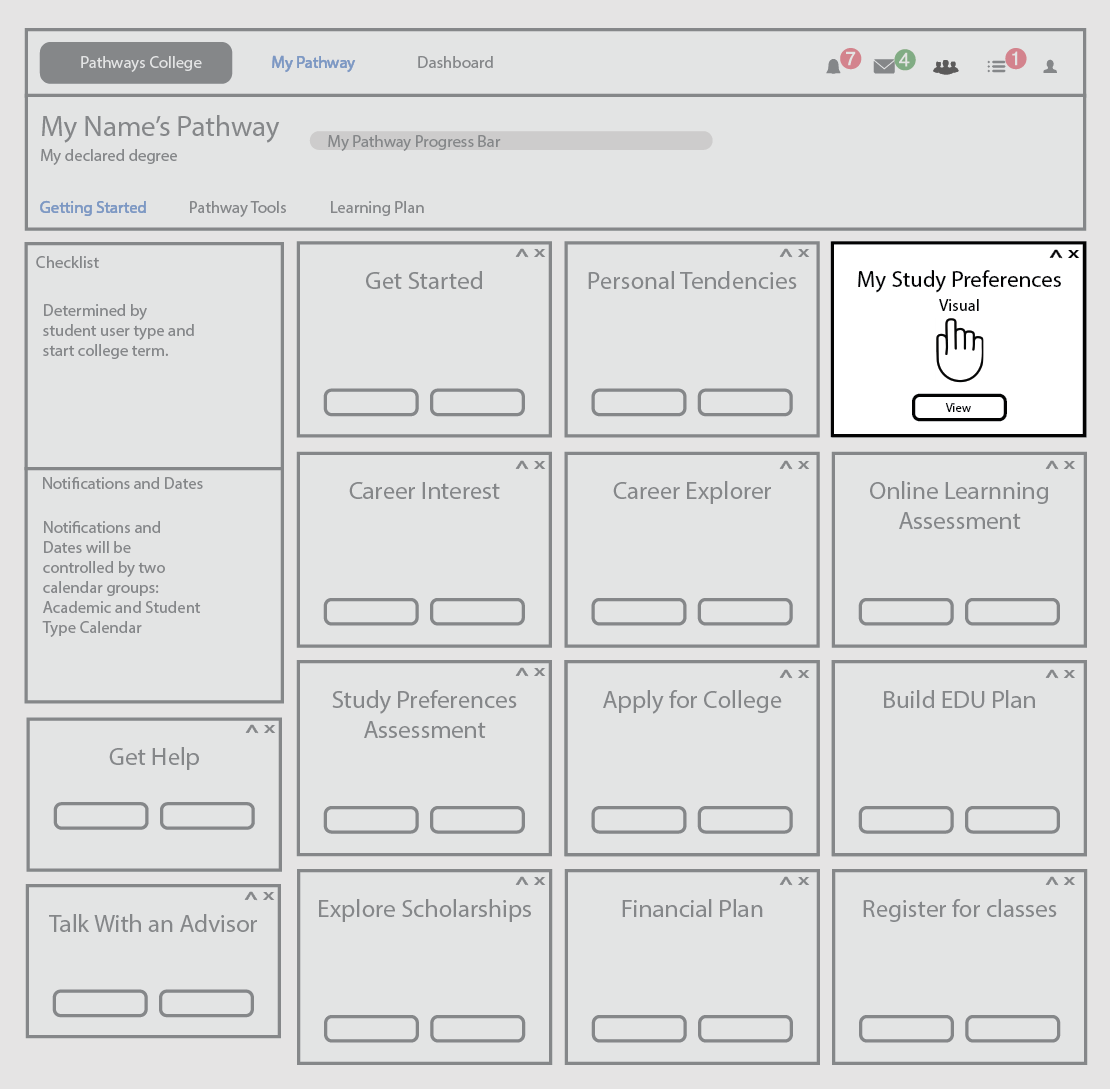Close the Get Help panel
The height and width of the screenshot is (1089, 1110).
click(x=270, y=729)
